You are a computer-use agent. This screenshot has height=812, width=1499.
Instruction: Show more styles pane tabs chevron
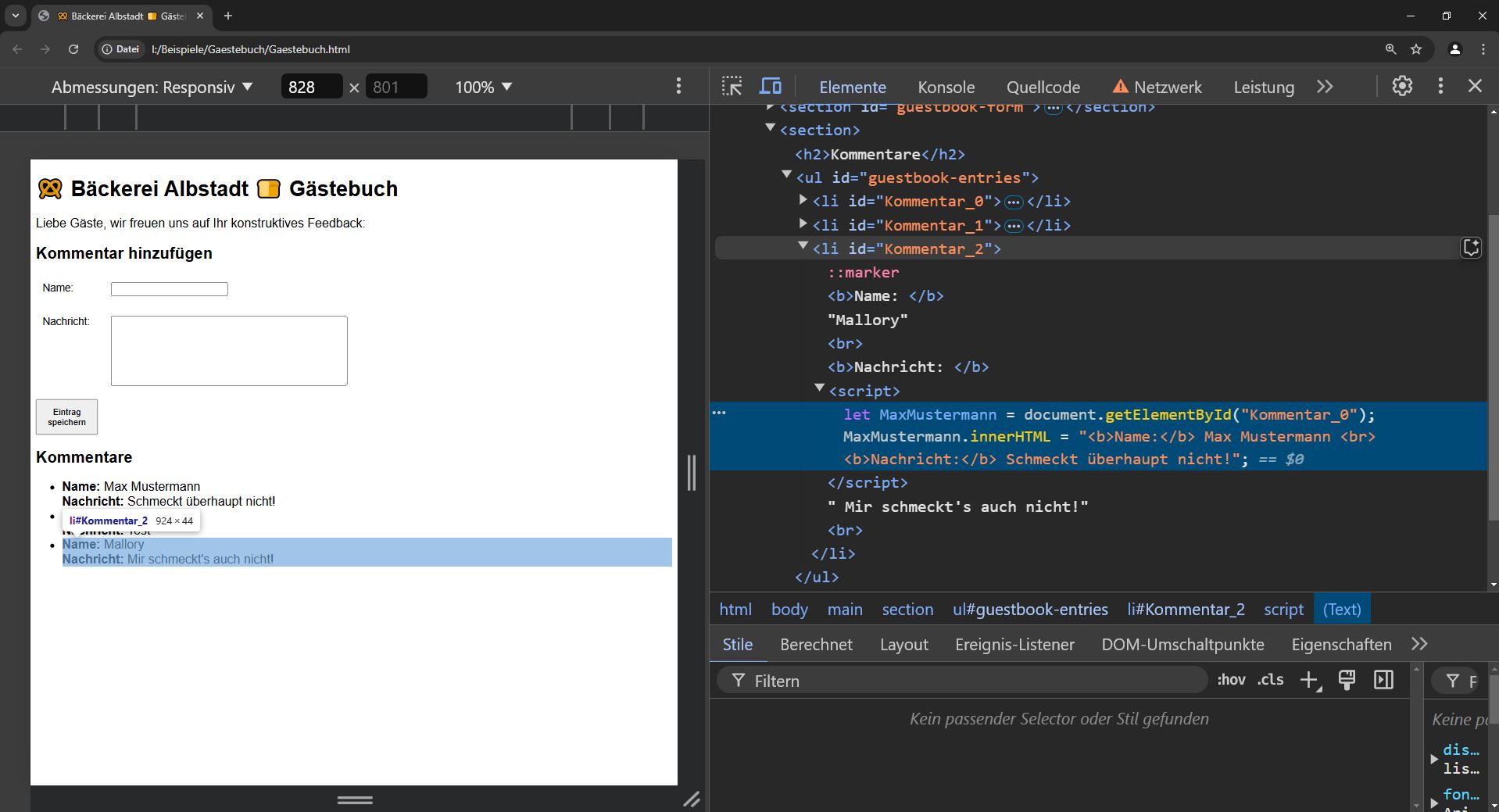pyautogui.click(x=1419, y=644)
